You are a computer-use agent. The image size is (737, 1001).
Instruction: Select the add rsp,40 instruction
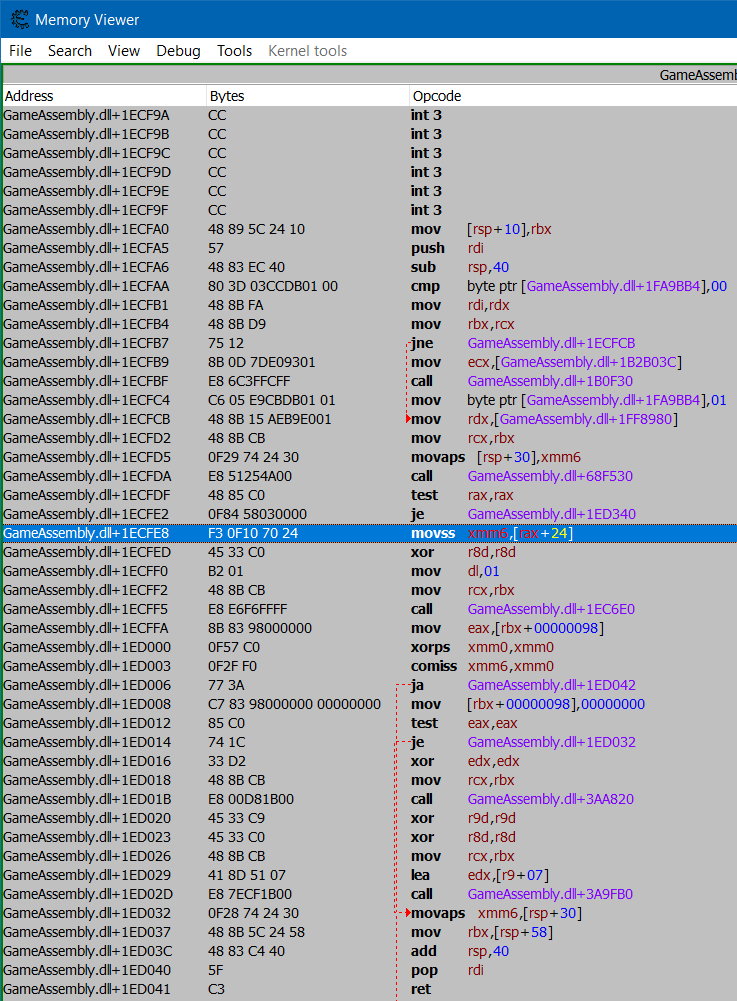pos(460,951)
